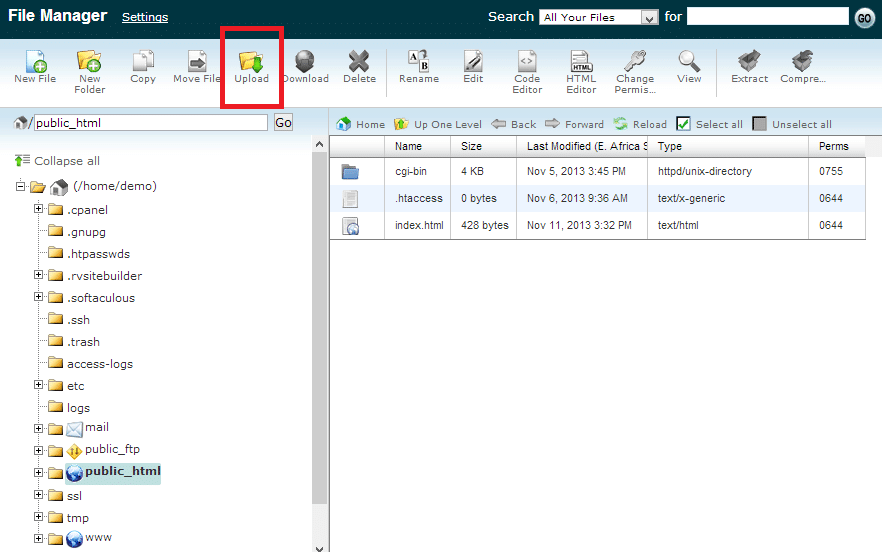Create a new file with New File icon
882x552 pixels.
point(35,67)
